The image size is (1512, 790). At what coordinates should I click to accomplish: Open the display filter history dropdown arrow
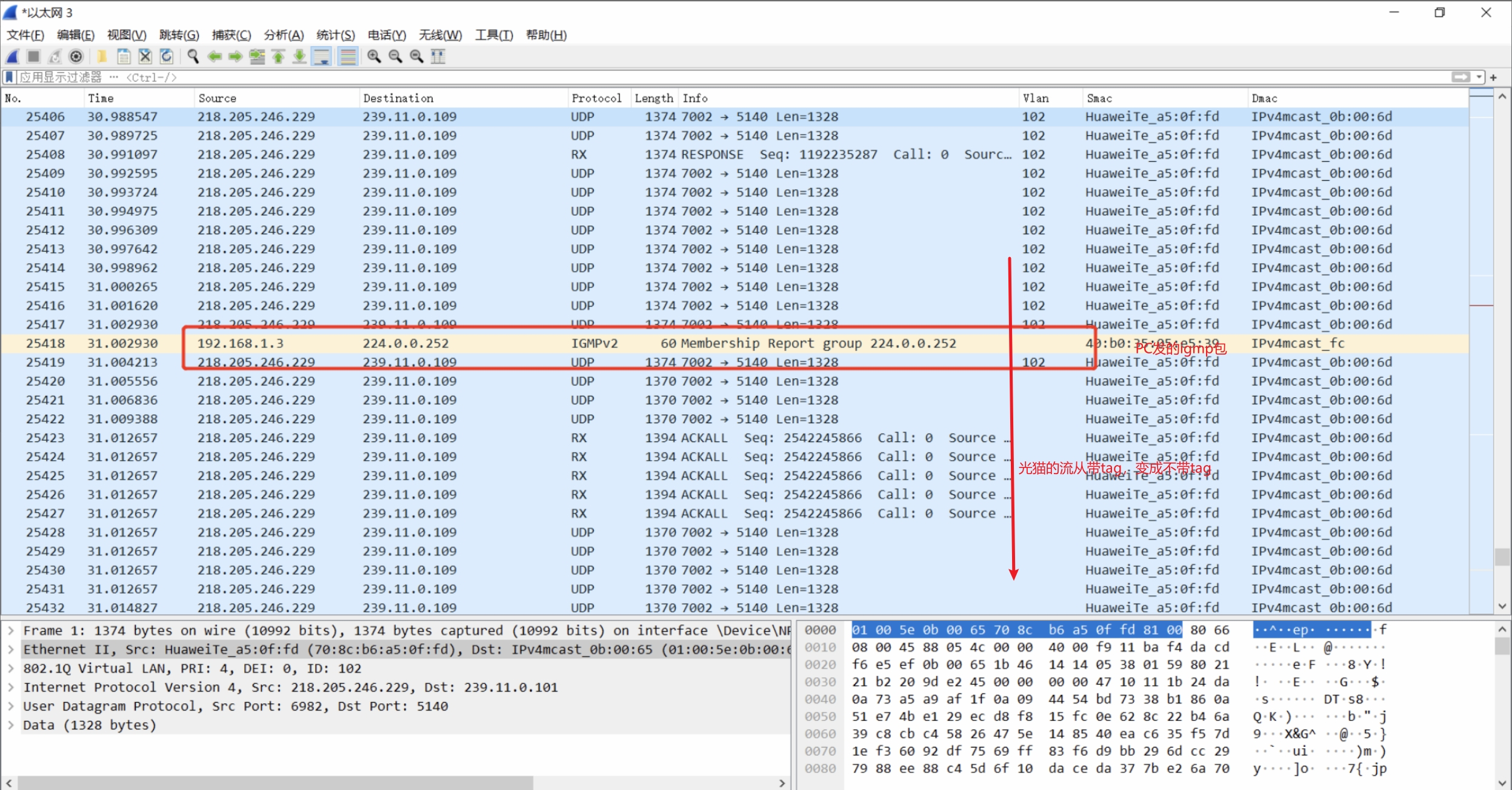(x=1479, y=77)
